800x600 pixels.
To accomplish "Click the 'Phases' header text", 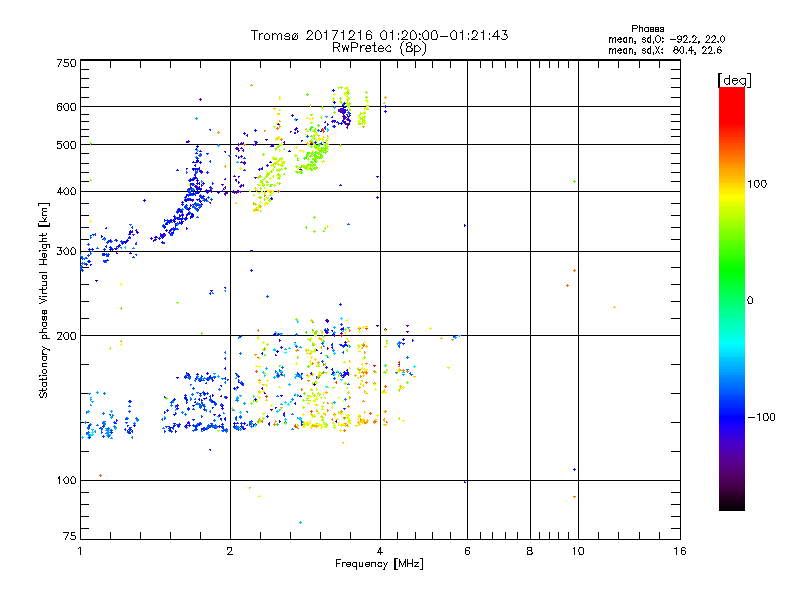I will [647, 29].
